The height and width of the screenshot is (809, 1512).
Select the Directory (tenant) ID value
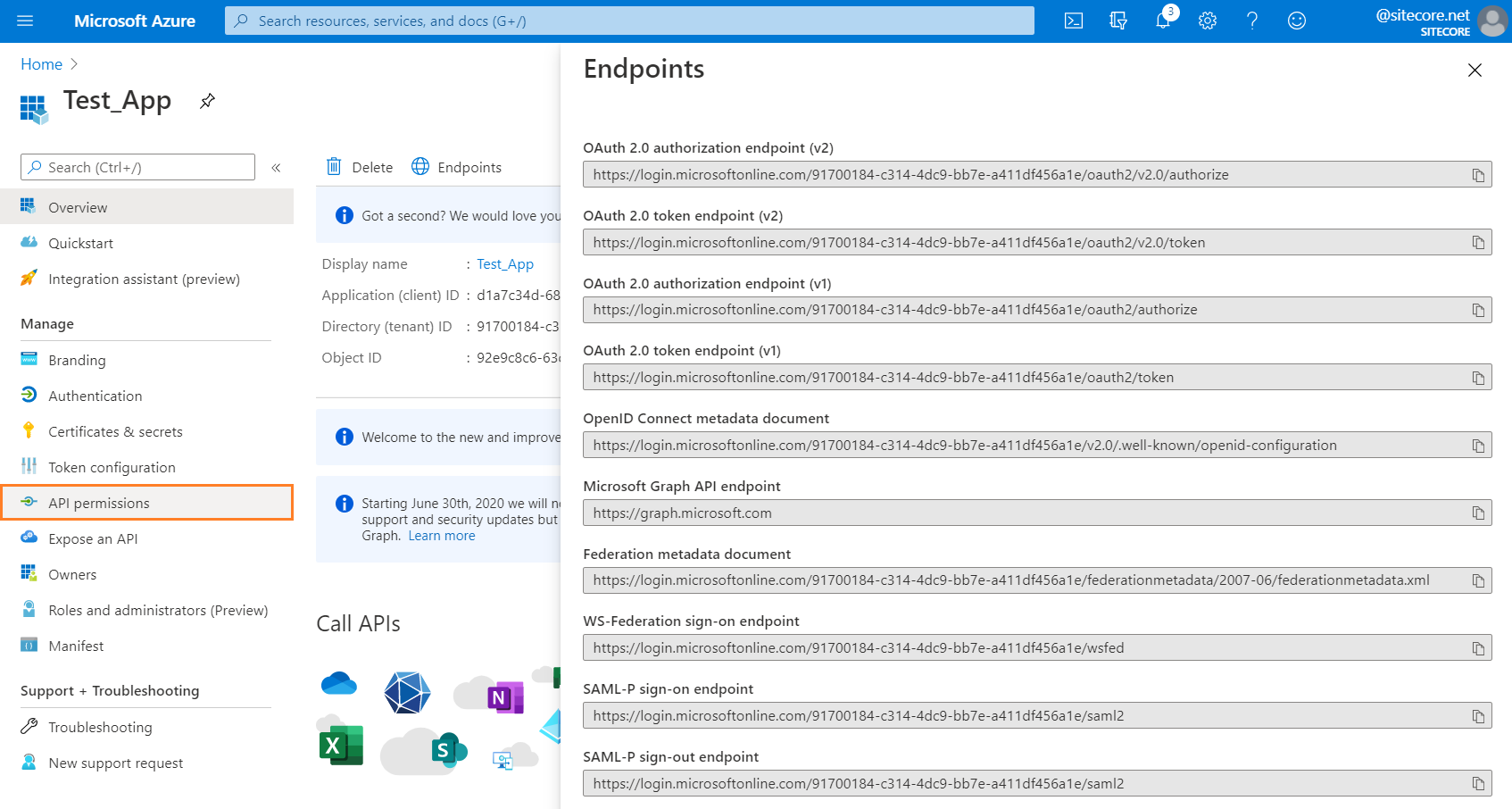pyautogui.click(x=518, y=327)
